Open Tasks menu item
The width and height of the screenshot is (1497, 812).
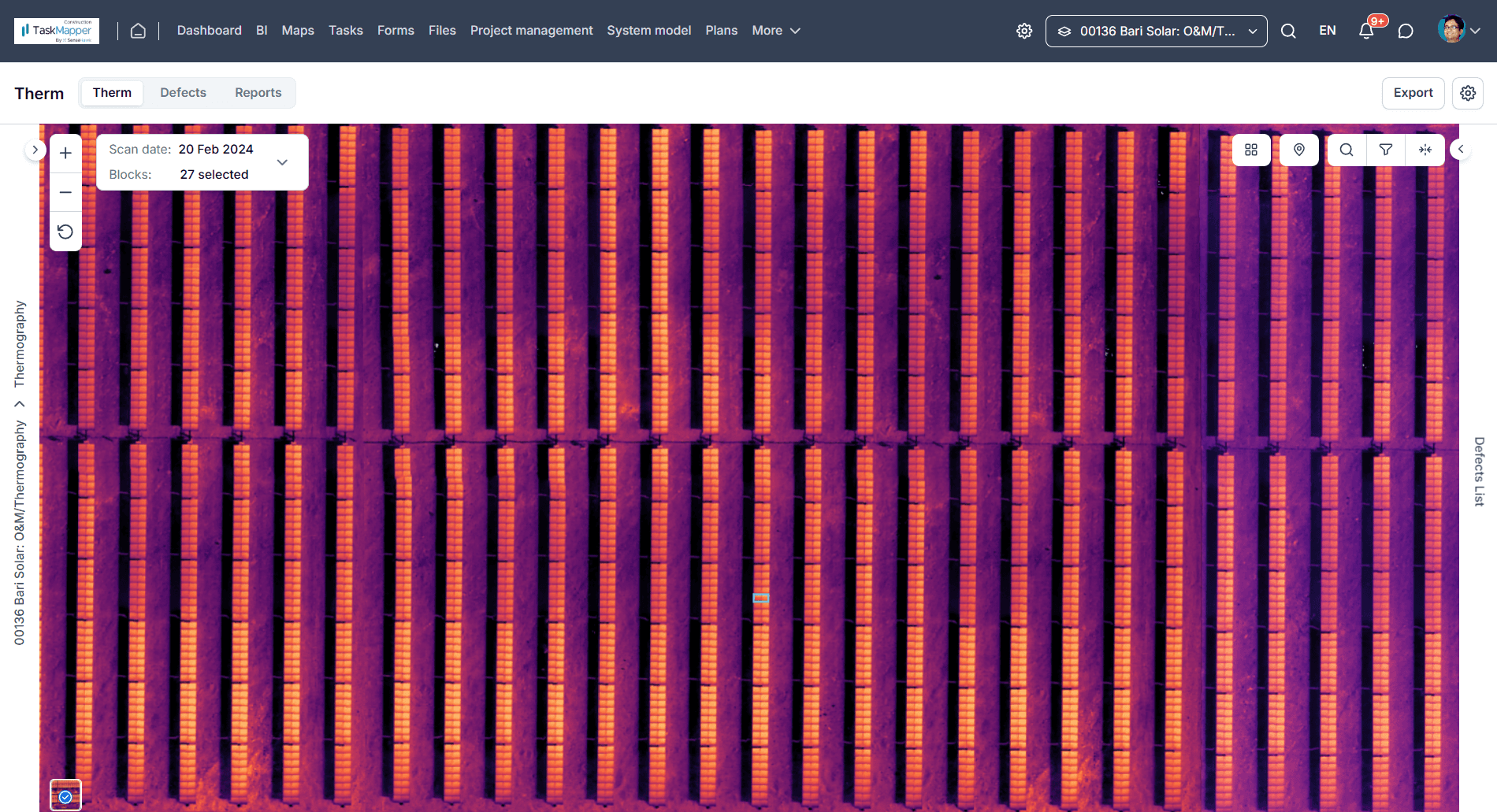click(346, 31)
